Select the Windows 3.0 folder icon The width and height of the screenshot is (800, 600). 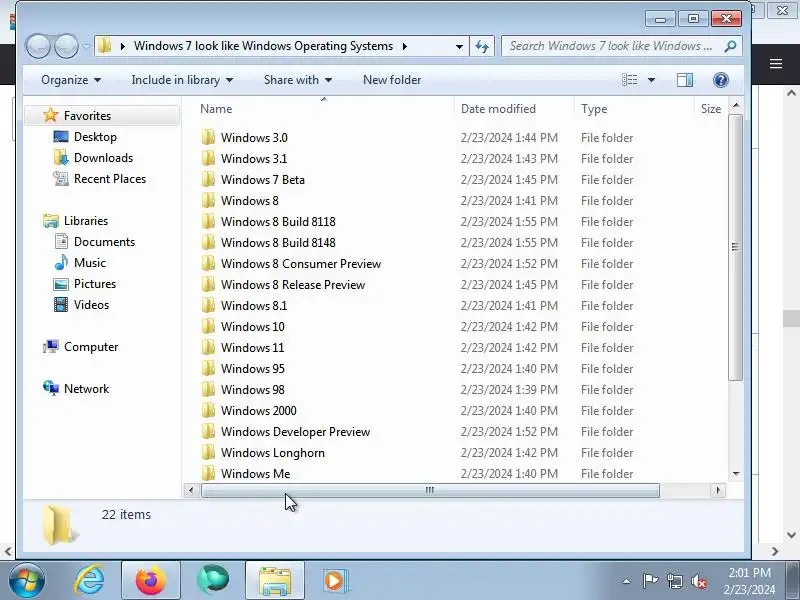click(x=208, y=138)
